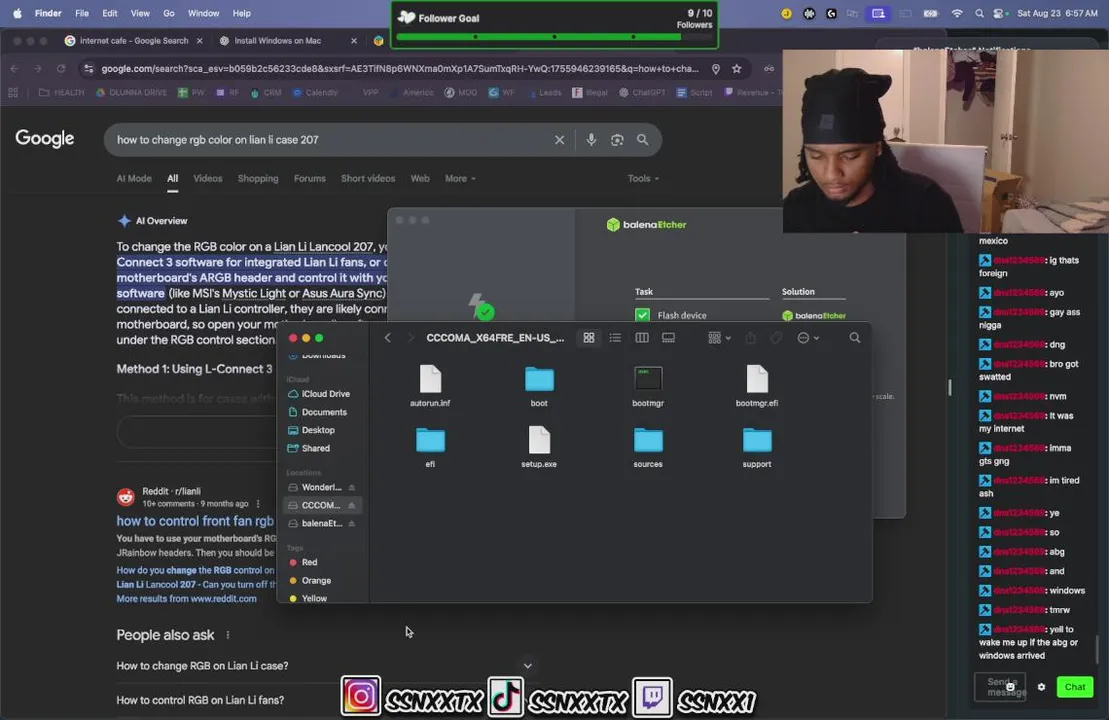Expand the More search filters dropdown
1109x720 pixels.
[460, 178]
